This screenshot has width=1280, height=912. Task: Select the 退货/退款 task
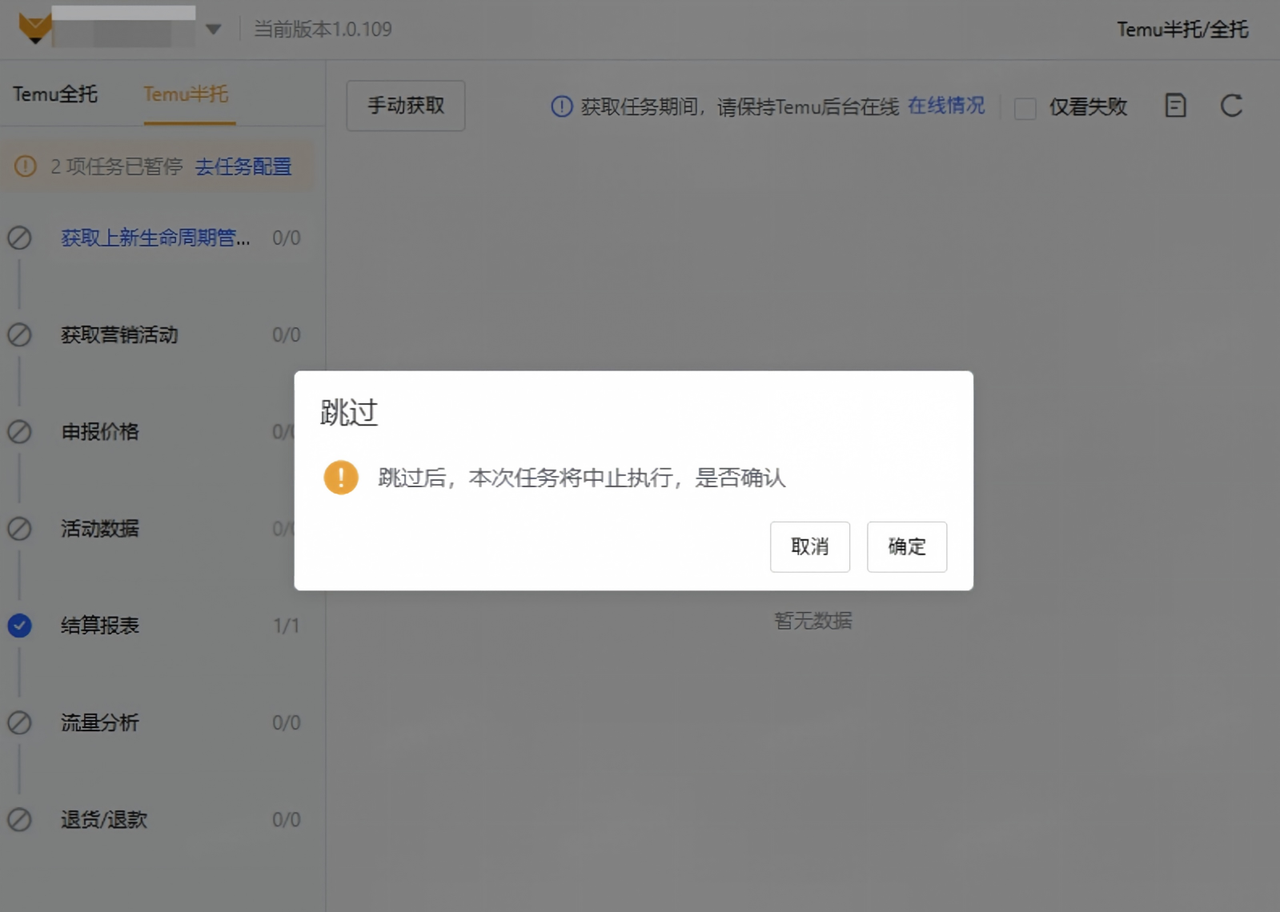click(x=104, y=820)
